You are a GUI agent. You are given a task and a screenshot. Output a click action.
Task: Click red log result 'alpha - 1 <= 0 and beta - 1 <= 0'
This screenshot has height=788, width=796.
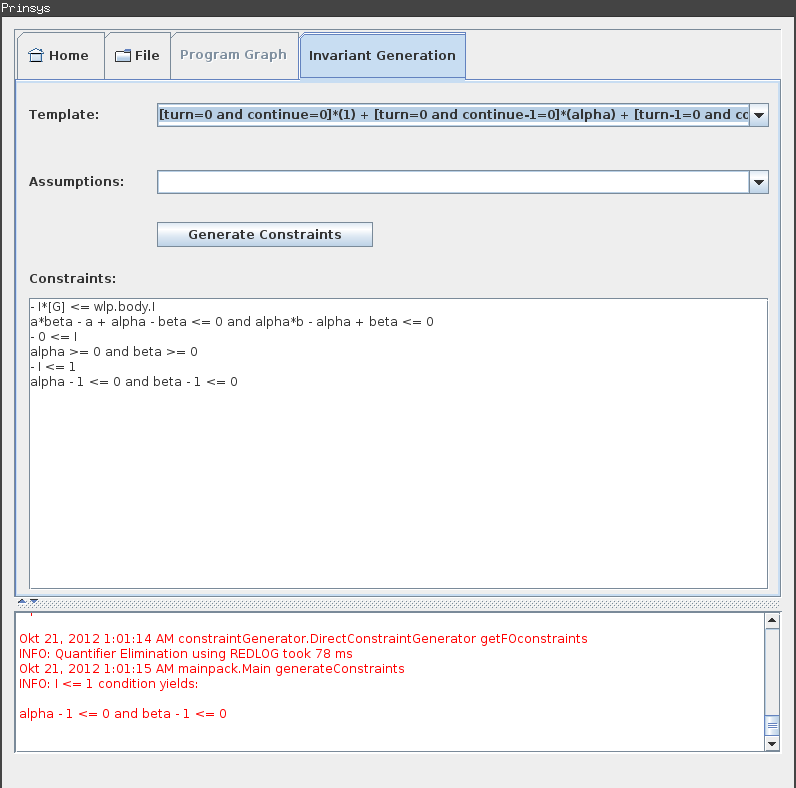123,714
